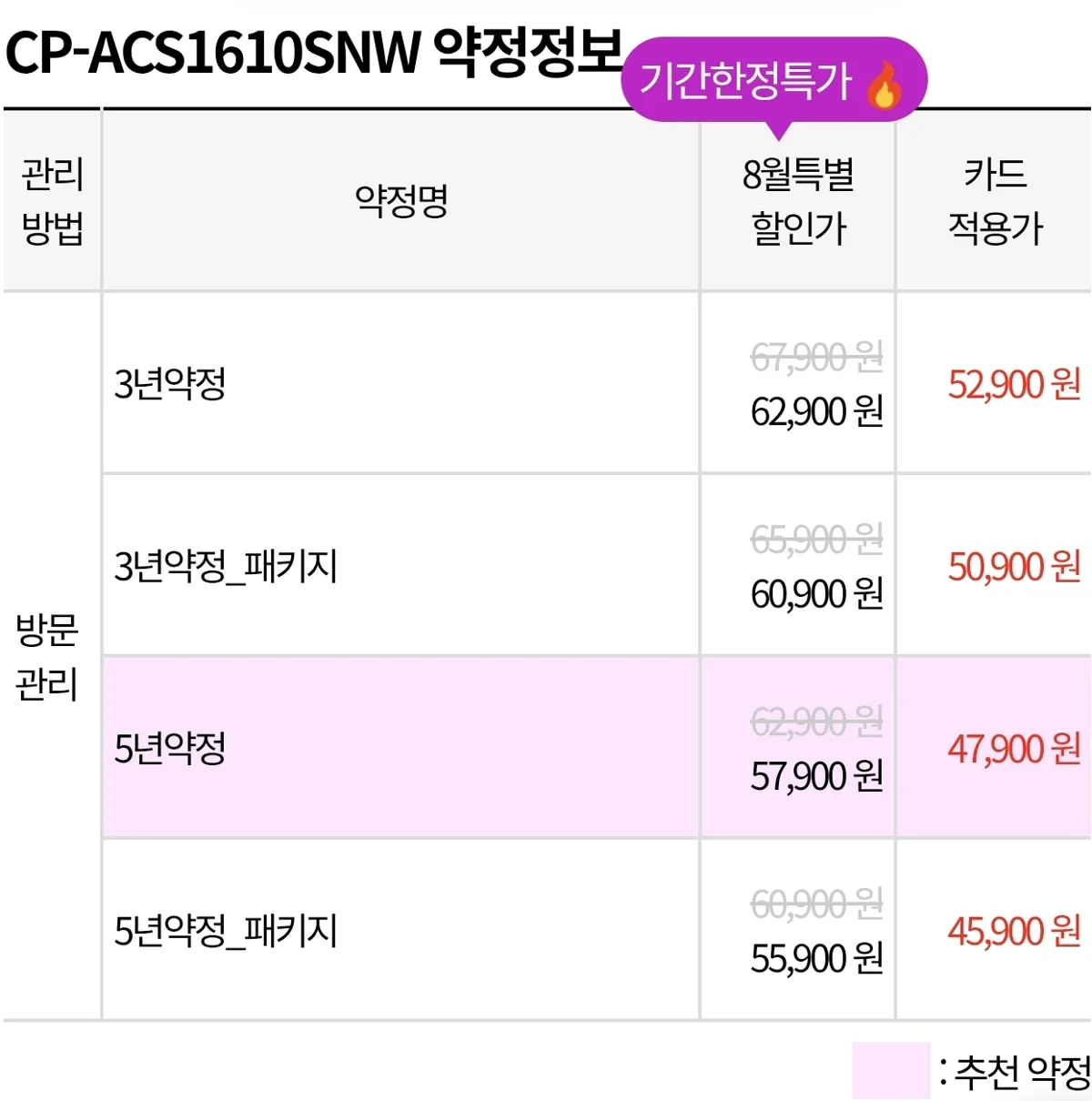The height and width of the screenshot is (1101, 1092).
Task: Click the 47,900 원 card price
Action: point(1015,748)
